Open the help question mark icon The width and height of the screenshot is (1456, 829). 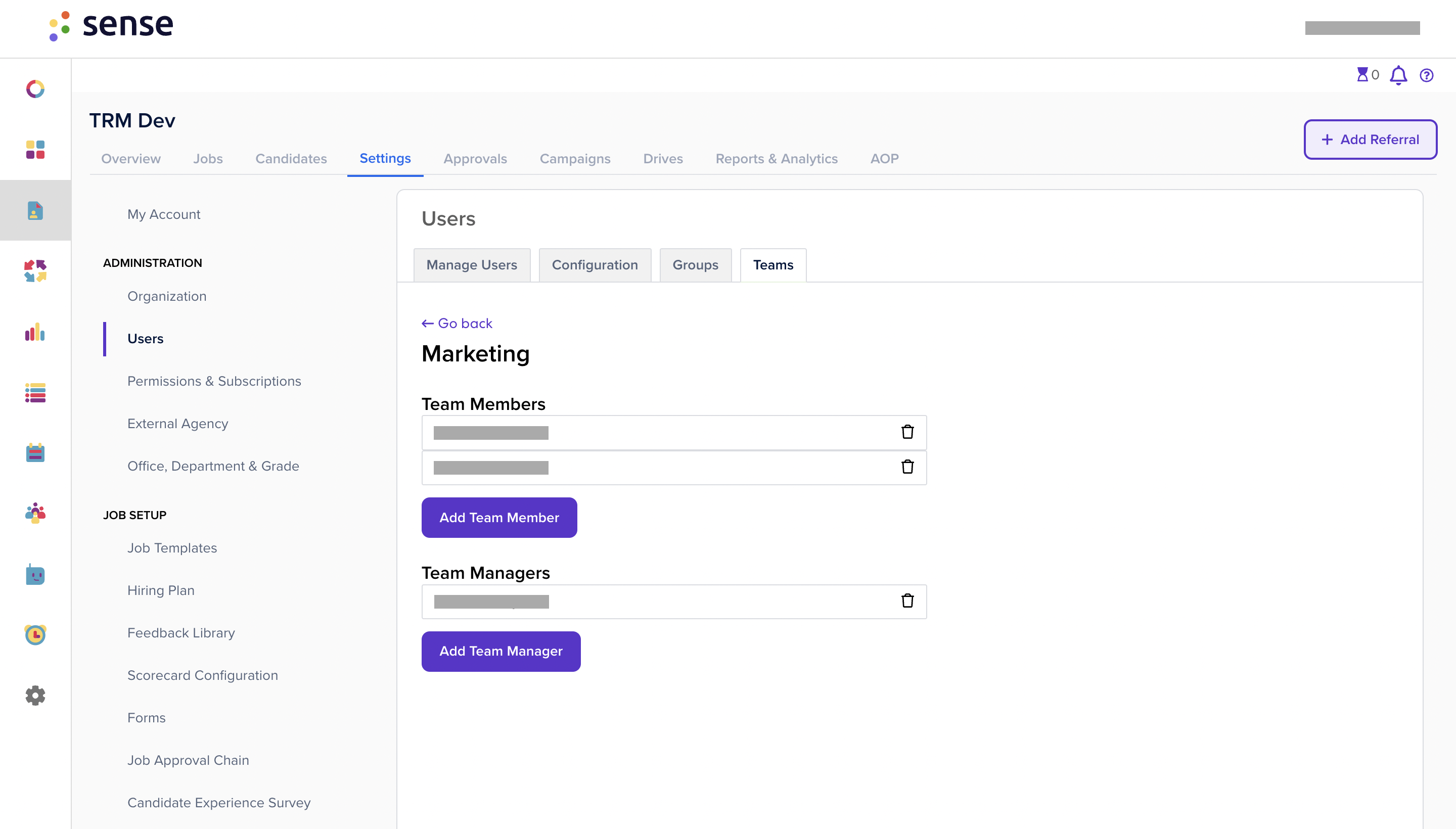click(1426, 75)
